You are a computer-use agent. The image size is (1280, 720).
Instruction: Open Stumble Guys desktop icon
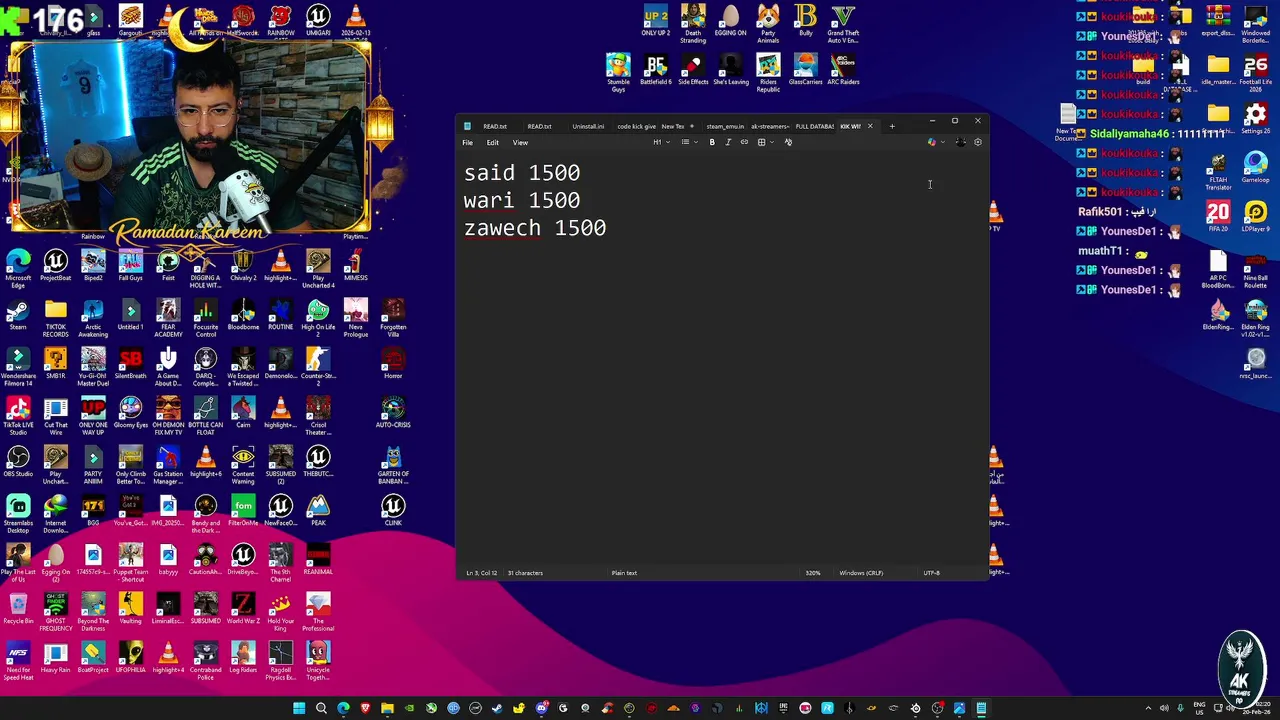point(618,72)
